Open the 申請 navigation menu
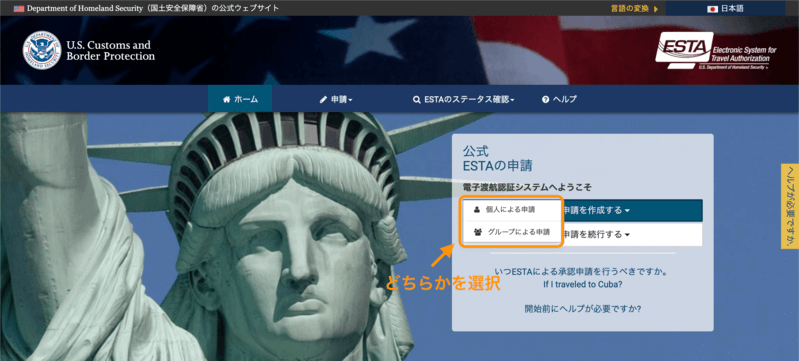 tap(336, 99)
